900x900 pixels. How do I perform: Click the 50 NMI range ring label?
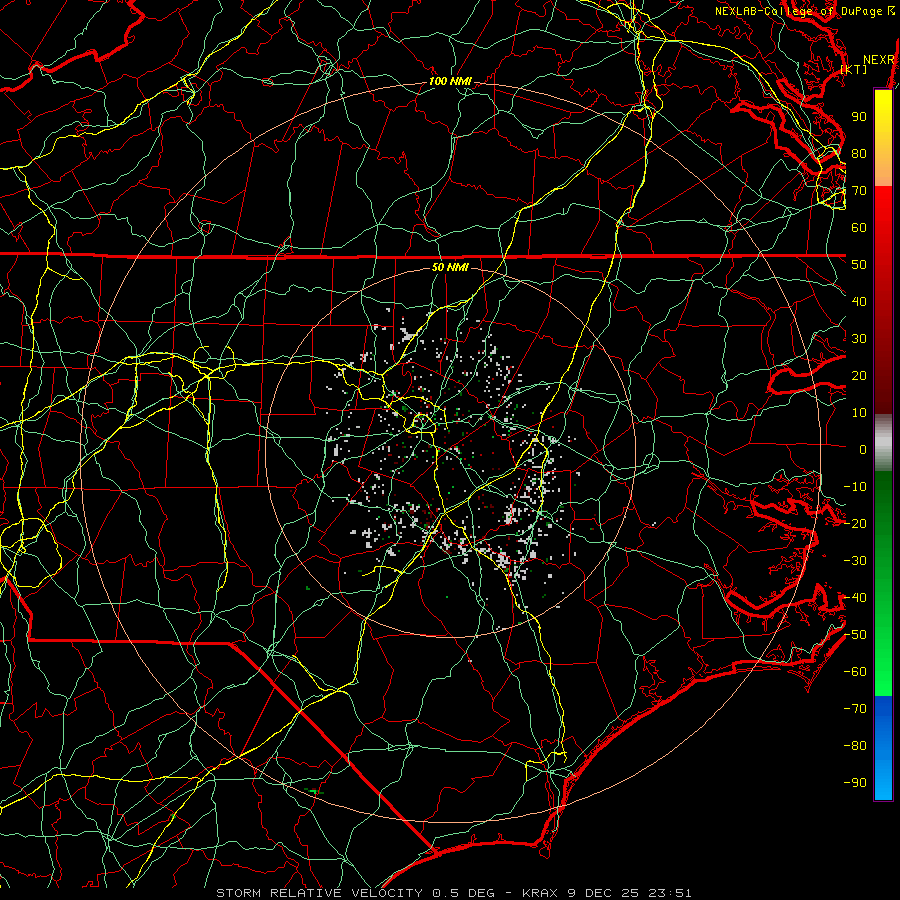click(x=450, y=267)
